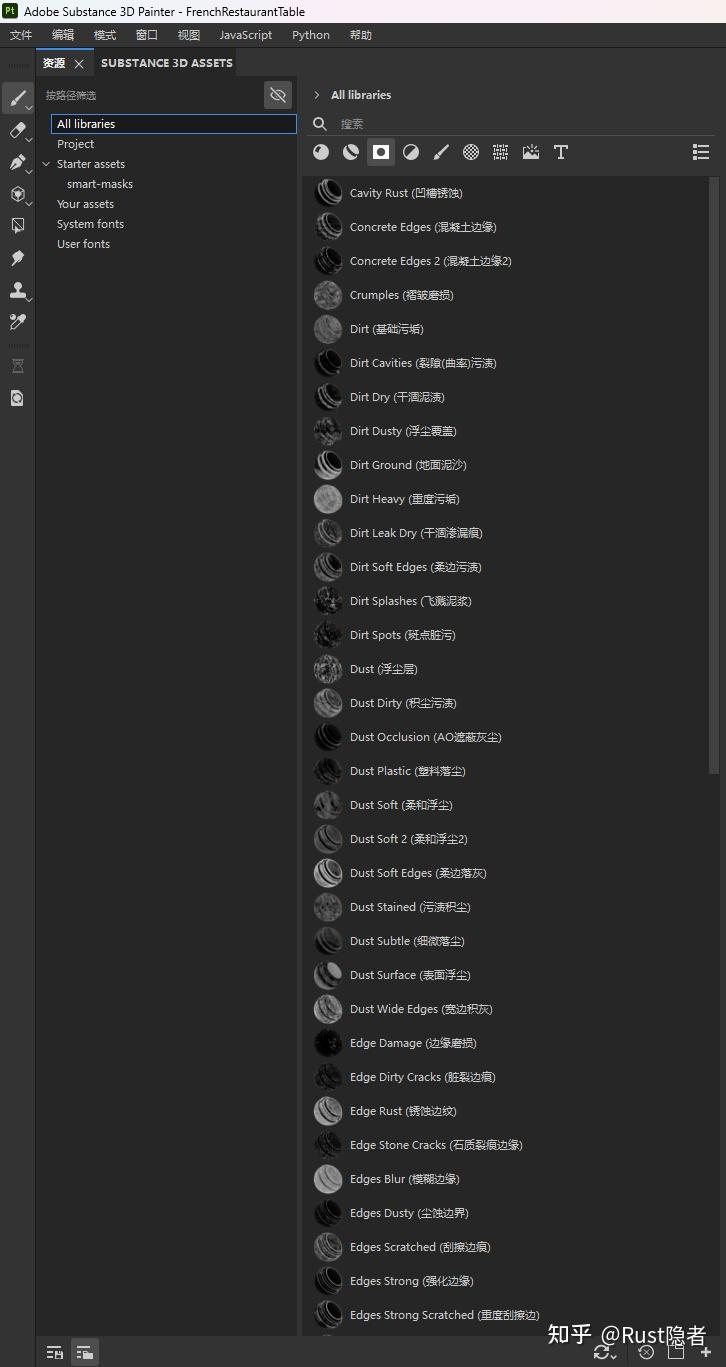
Task: Select the Material Picker eyedropper tool
Action: coord(17,322)
